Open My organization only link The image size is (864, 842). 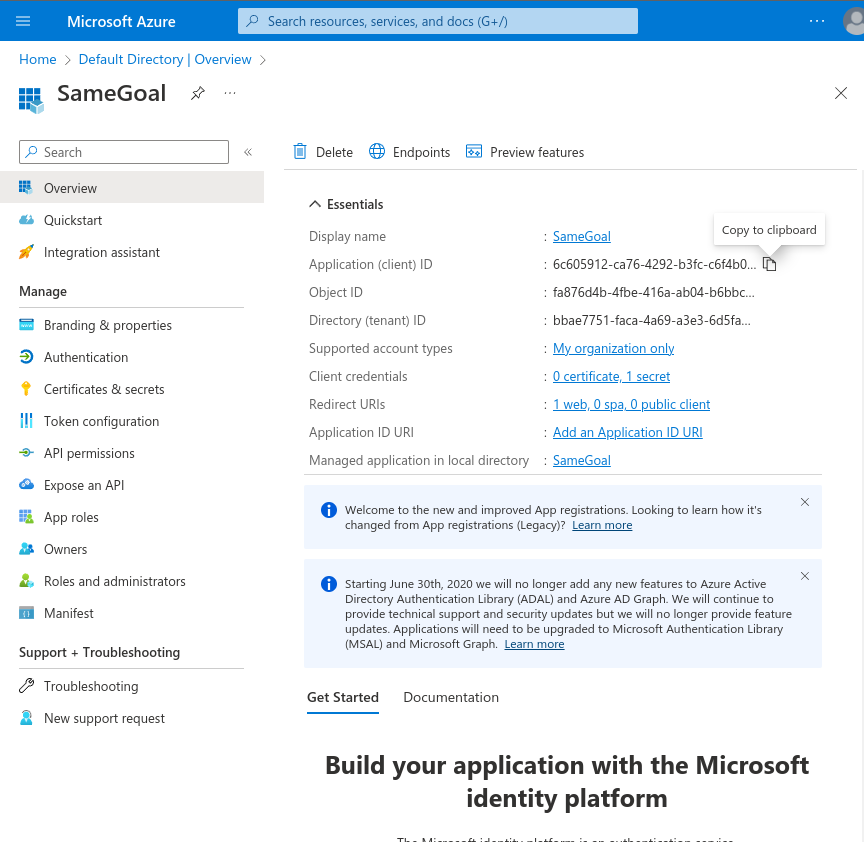click(613, 348)
